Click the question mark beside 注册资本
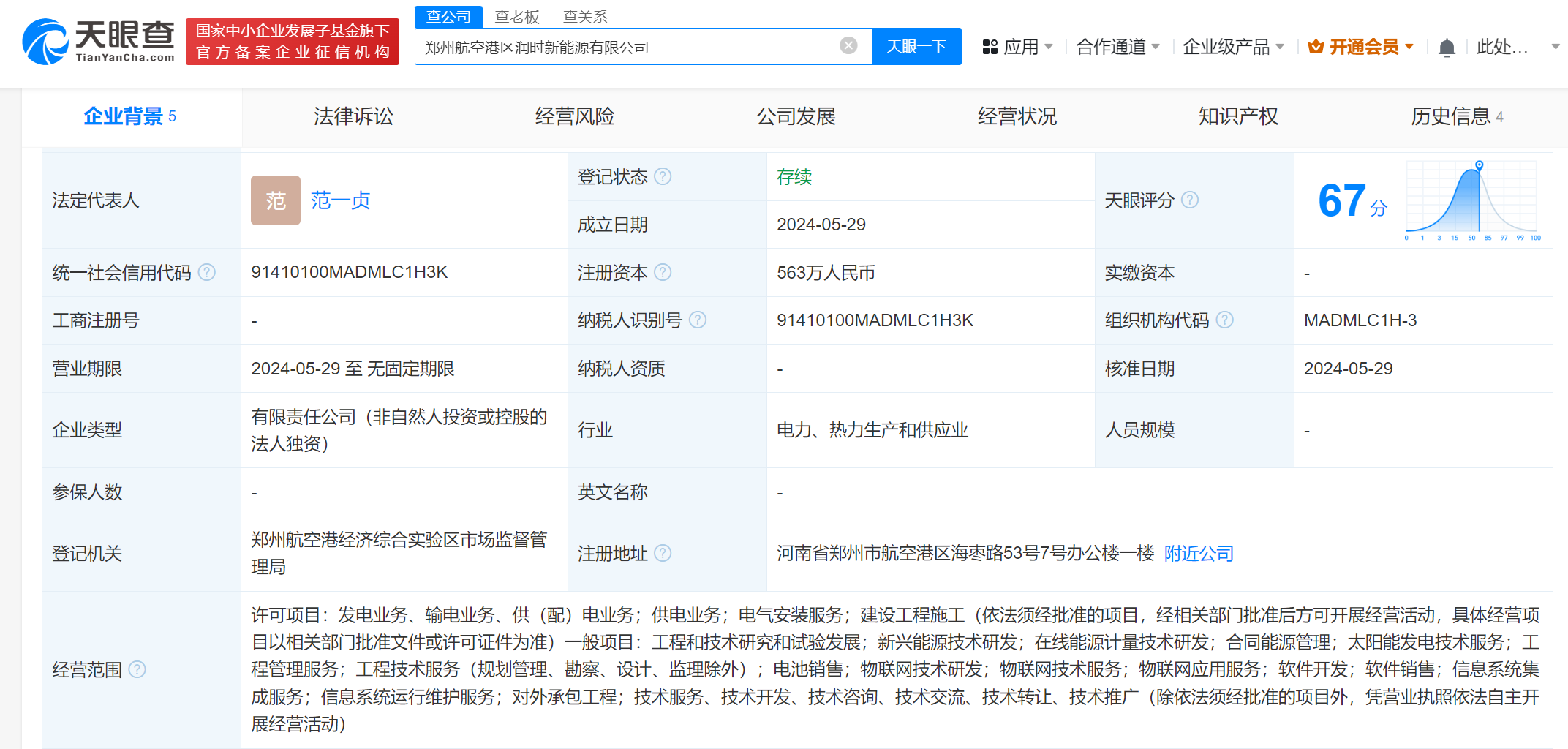 point(664,272)
